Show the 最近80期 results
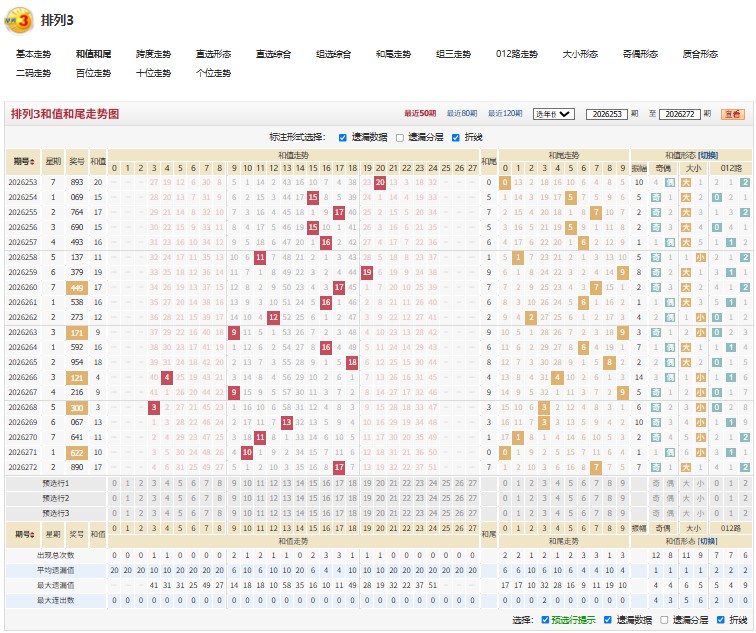This screenshot has height=633, width=756. coord(461,114)
